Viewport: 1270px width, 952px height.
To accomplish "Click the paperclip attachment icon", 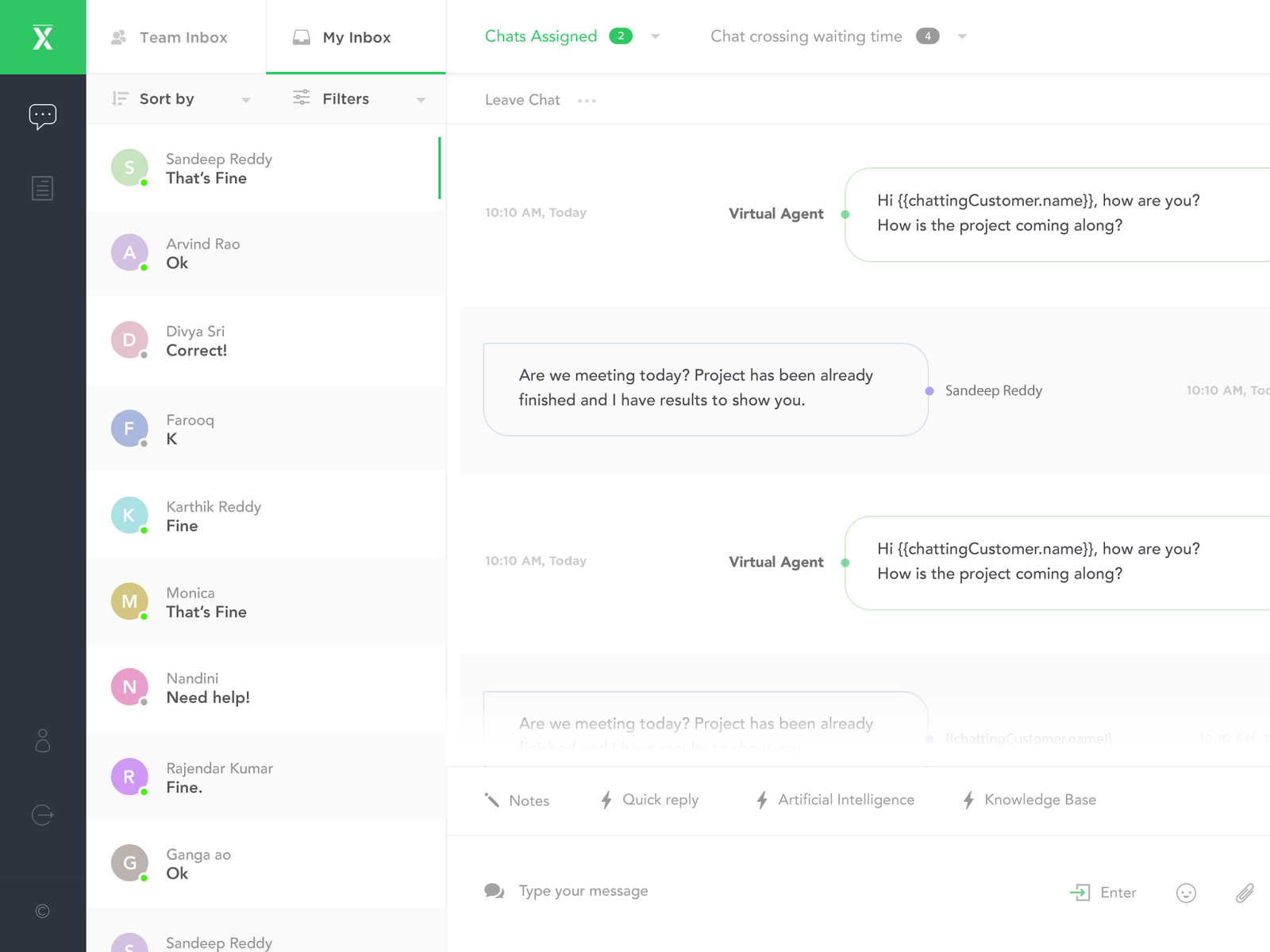I will tap(1244, 893).
